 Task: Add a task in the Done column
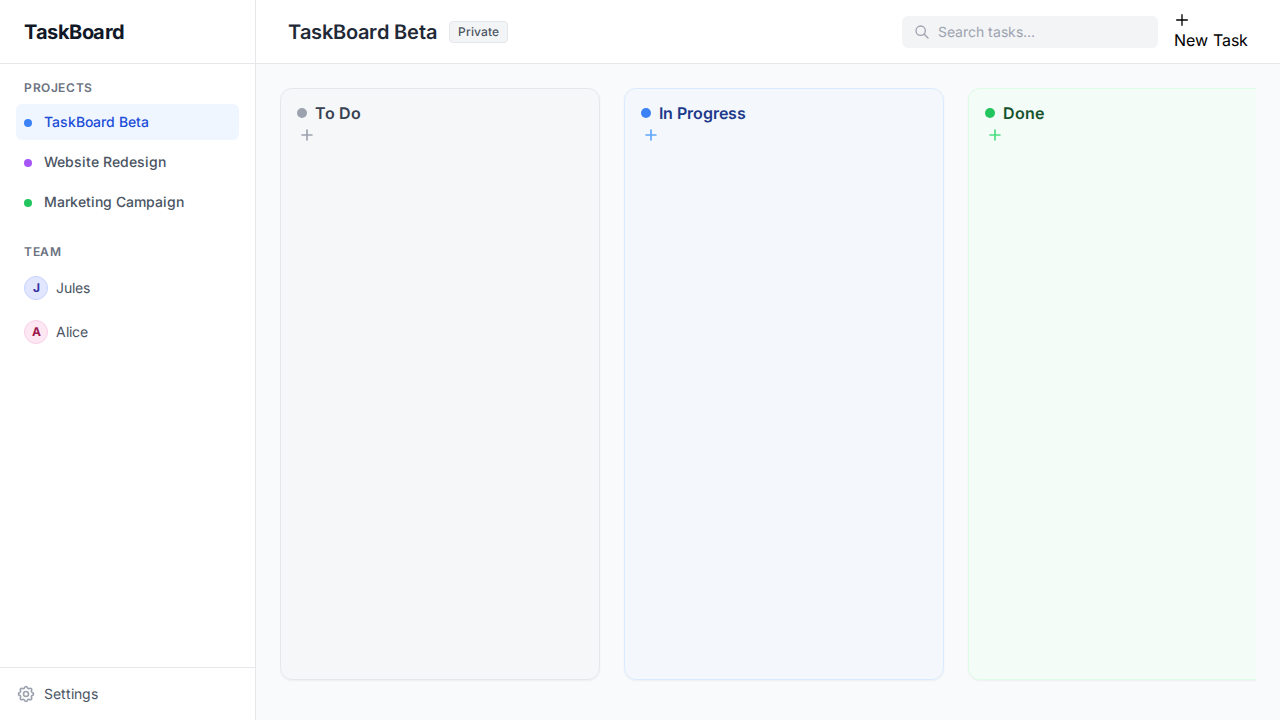tap(995, 135)
